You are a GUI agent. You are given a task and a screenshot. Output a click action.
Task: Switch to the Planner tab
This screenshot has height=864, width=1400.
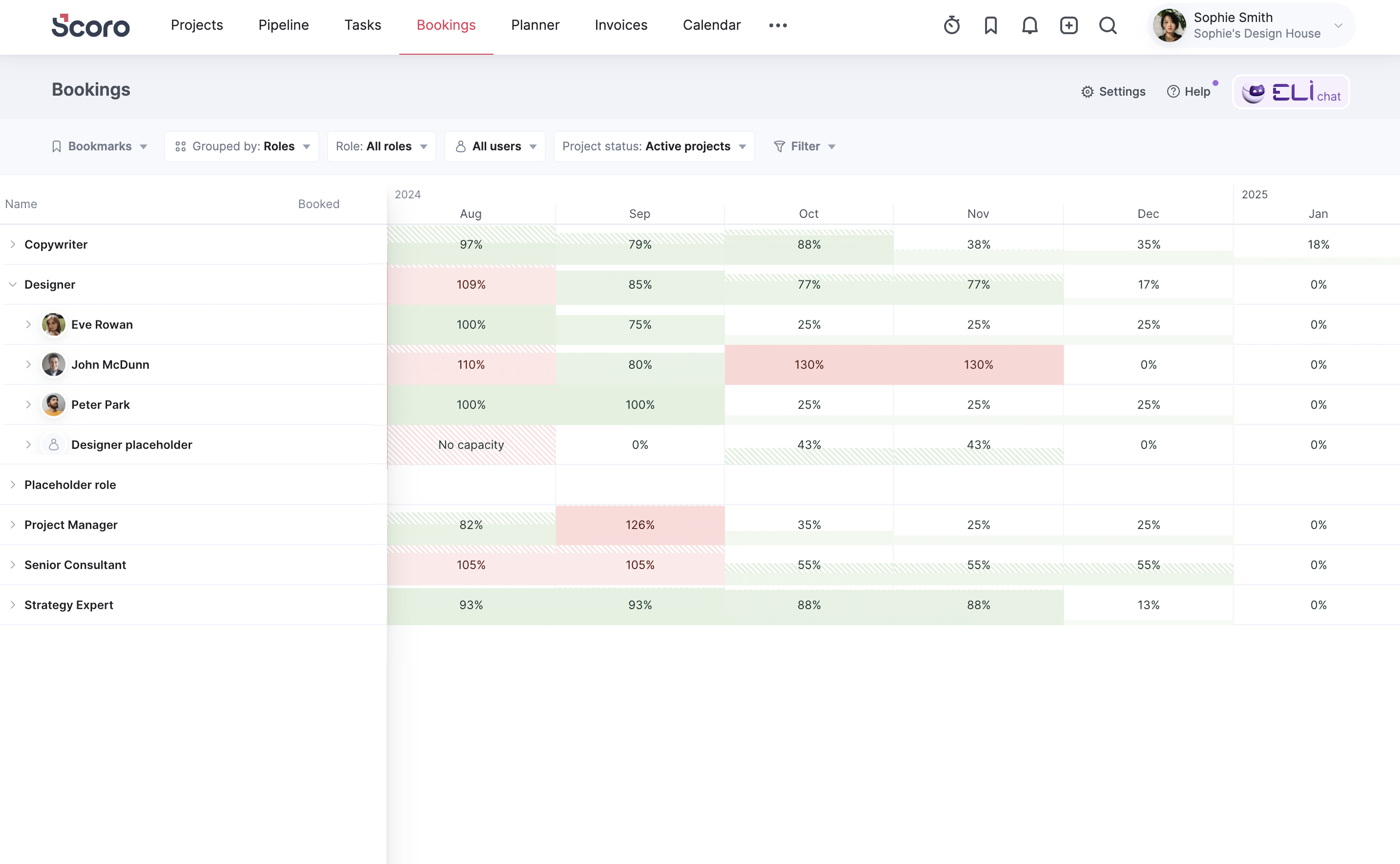[535, 25]
